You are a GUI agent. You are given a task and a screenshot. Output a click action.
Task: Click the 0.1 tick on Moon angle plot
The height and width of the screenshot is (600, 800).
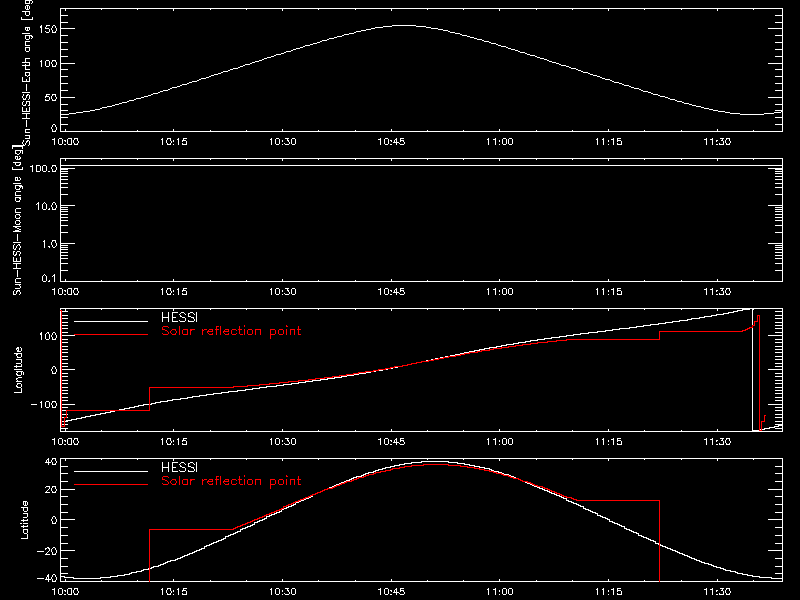[x=49, y=279]
